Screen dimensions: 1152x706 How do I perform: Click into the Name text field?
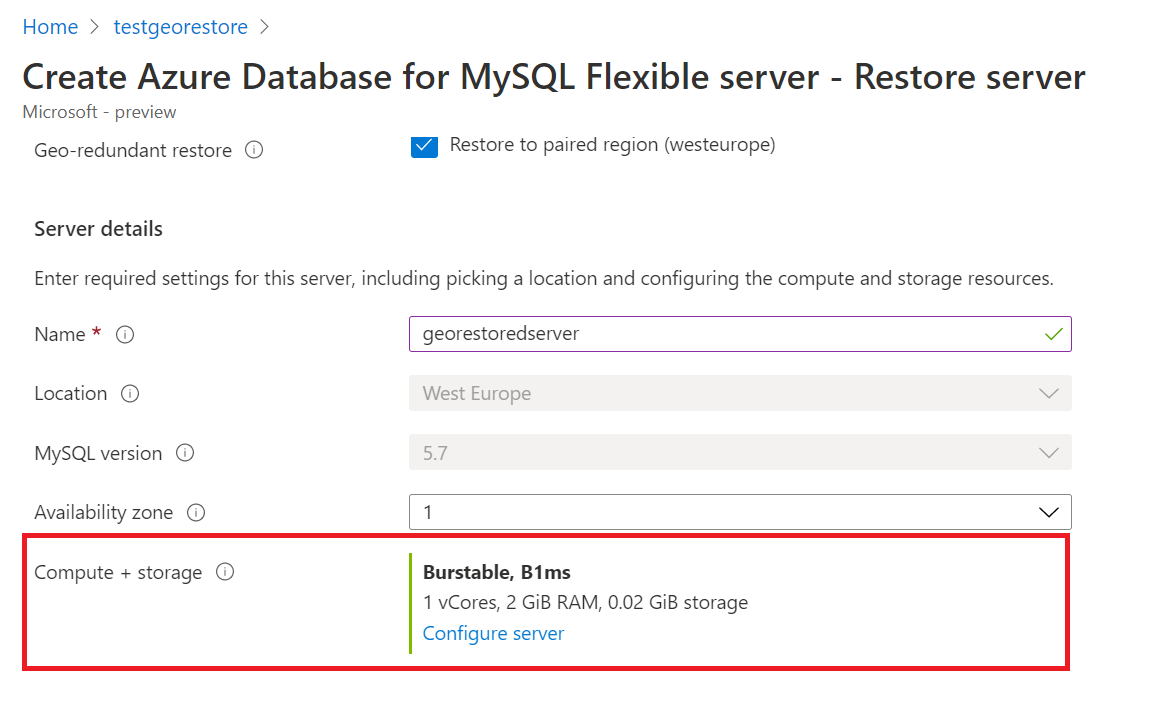(720, 334)
